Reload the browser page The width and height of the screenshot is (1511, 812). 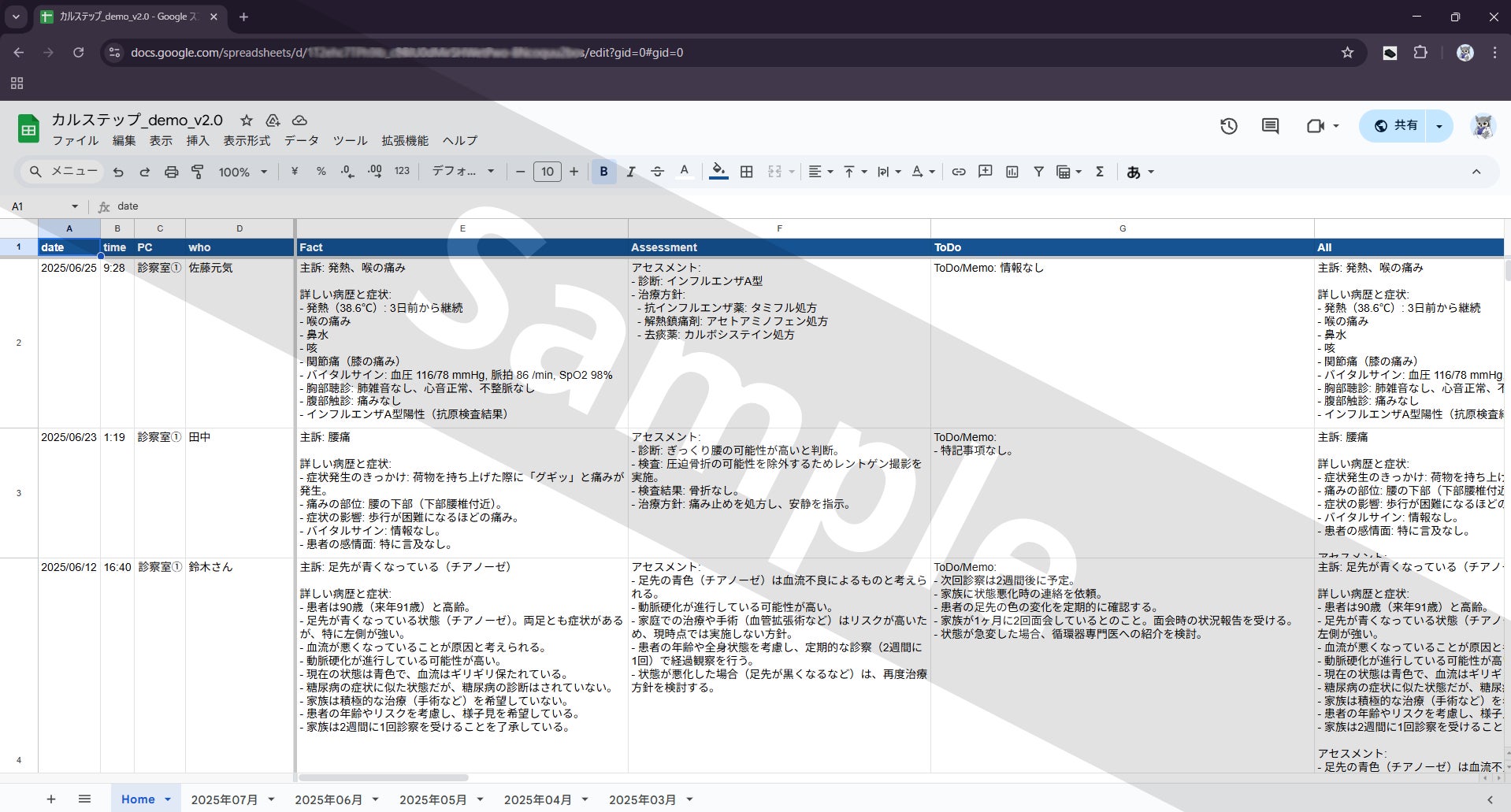click(x=78, y=53)
